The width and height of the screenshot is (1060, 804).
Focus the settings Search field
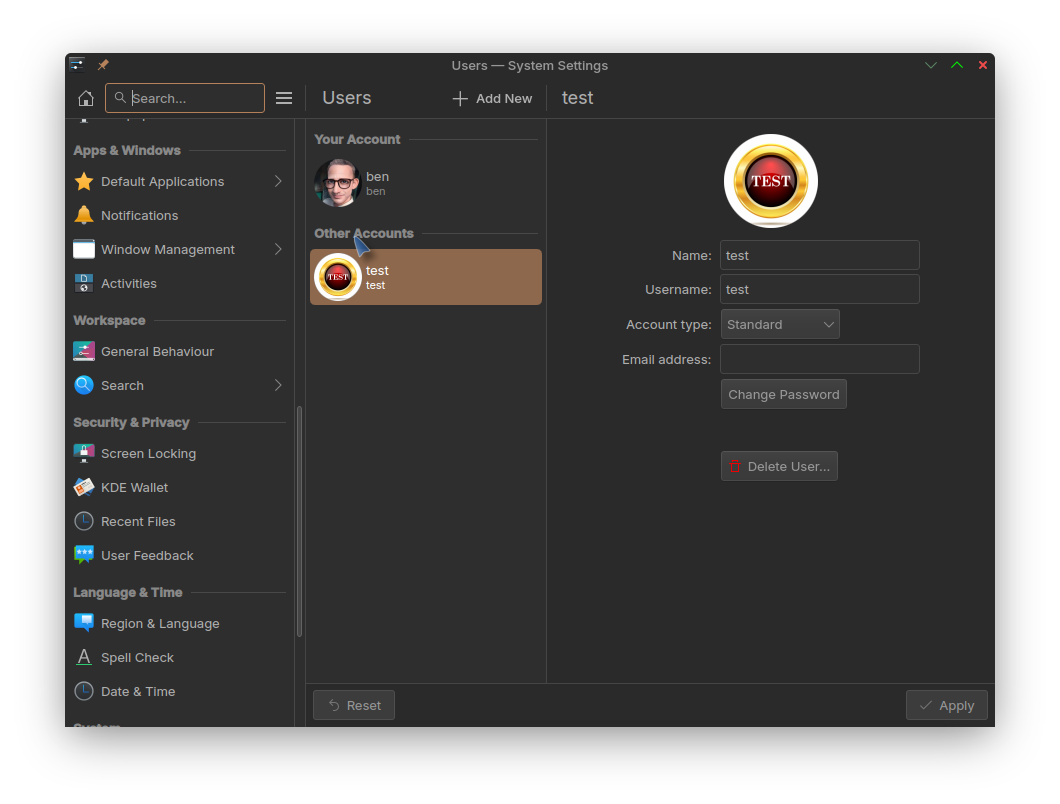pos(185,98)
